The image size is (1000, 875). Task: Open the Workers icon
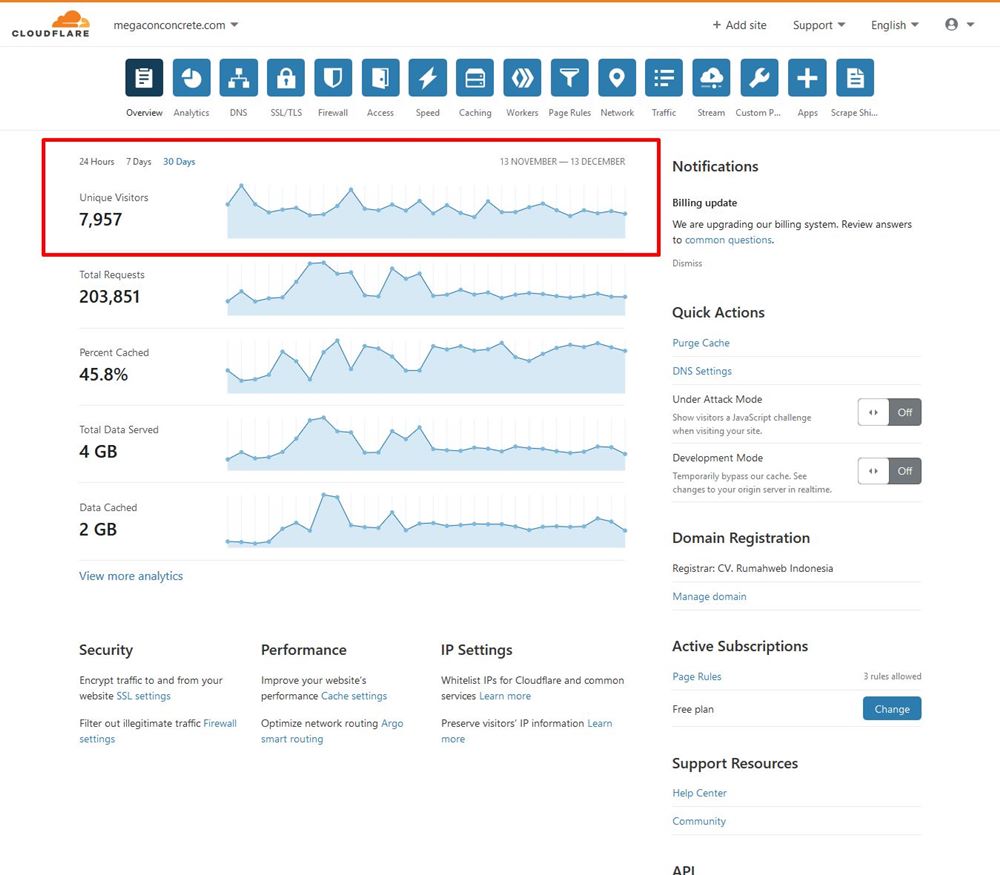pyautogui.click(x=522, y=77)
